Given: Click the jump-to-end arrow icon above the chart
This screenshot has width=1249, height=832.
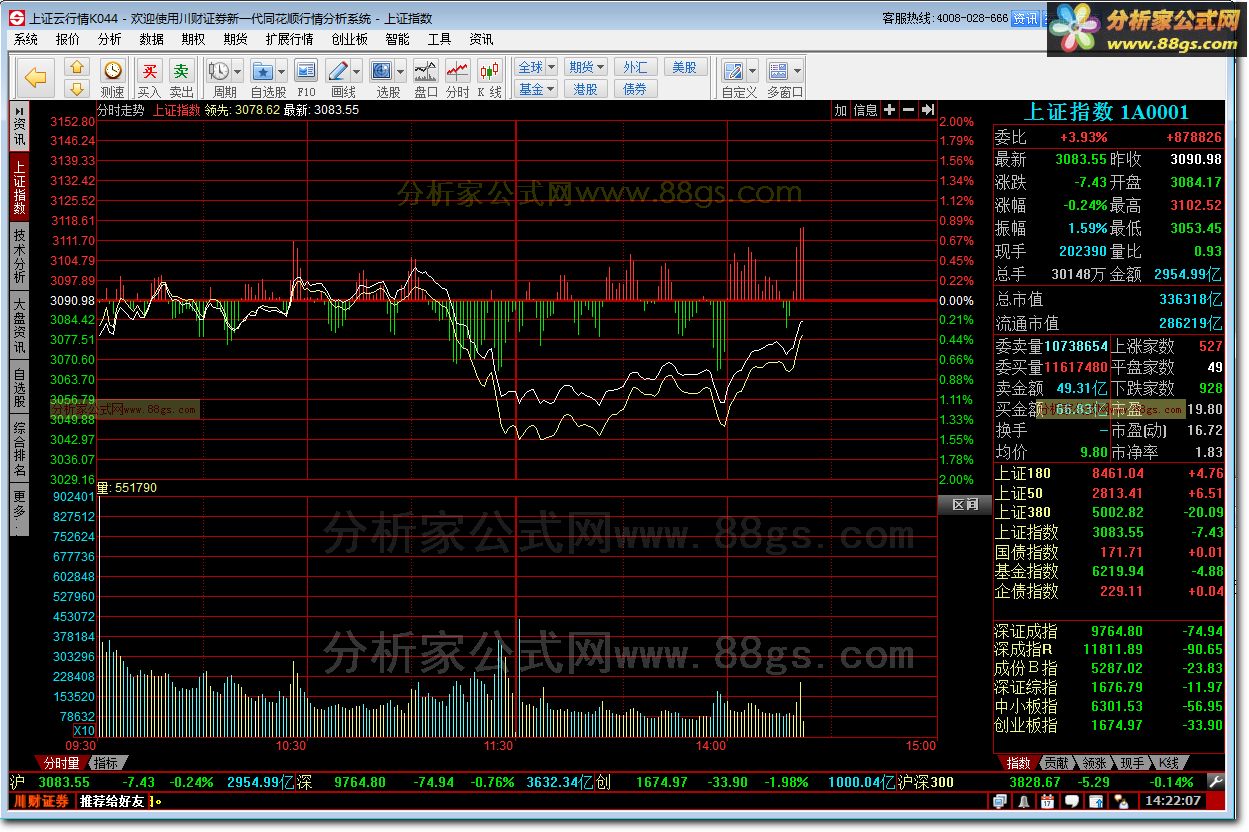Looking at the screenshot, I should 927,110.
